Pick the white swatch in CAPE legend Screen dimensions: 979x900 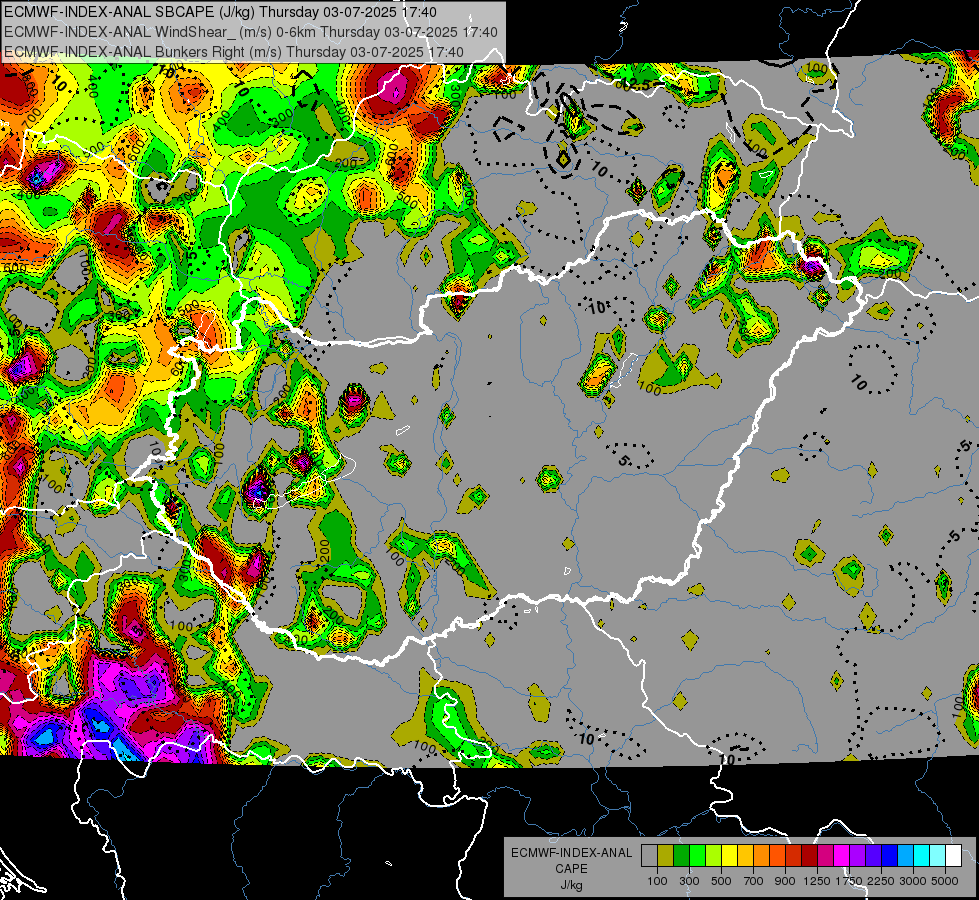pos(953,855)
